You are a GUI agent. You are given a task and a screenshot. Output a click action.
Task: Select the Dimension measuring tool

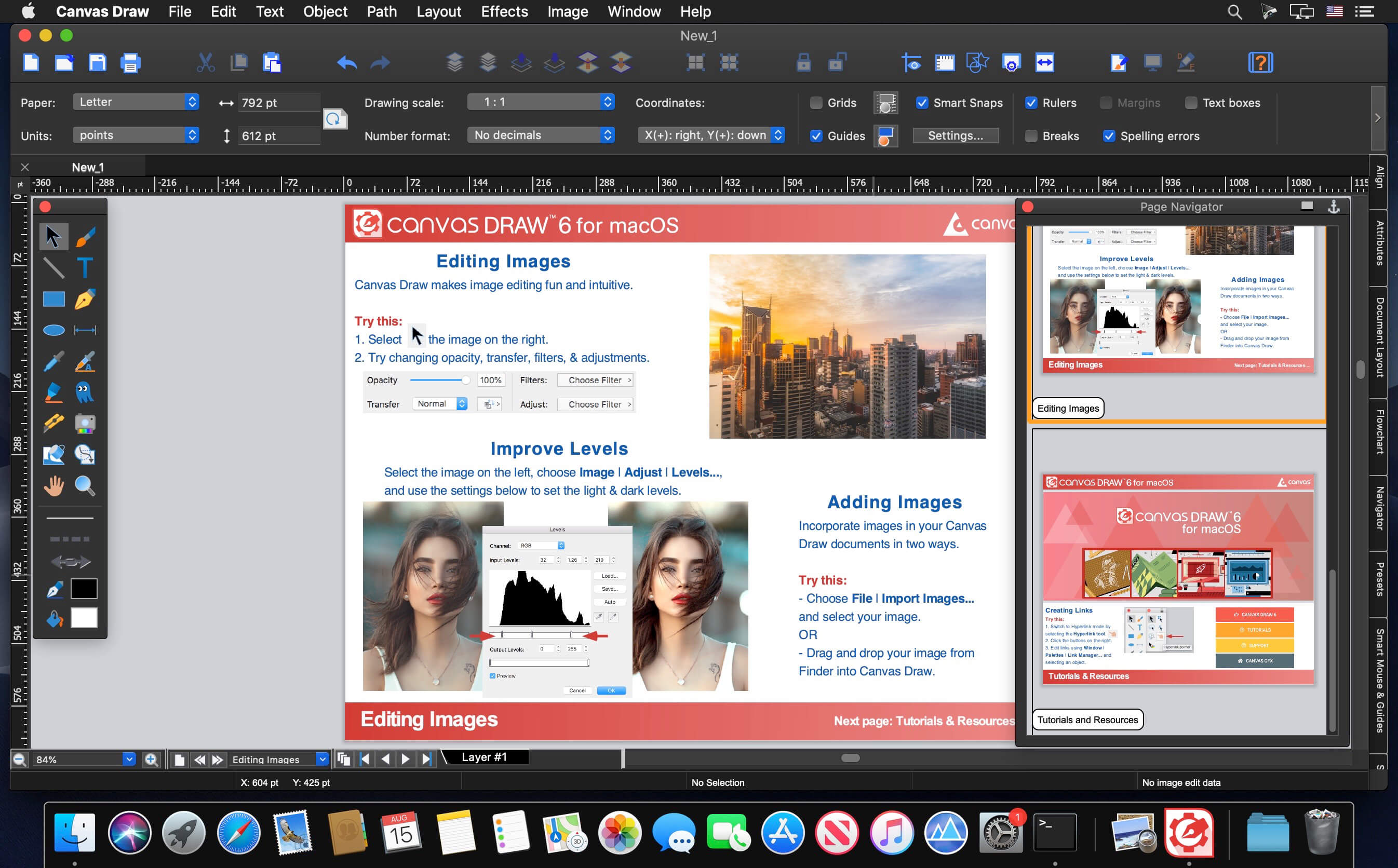[85, 330]
